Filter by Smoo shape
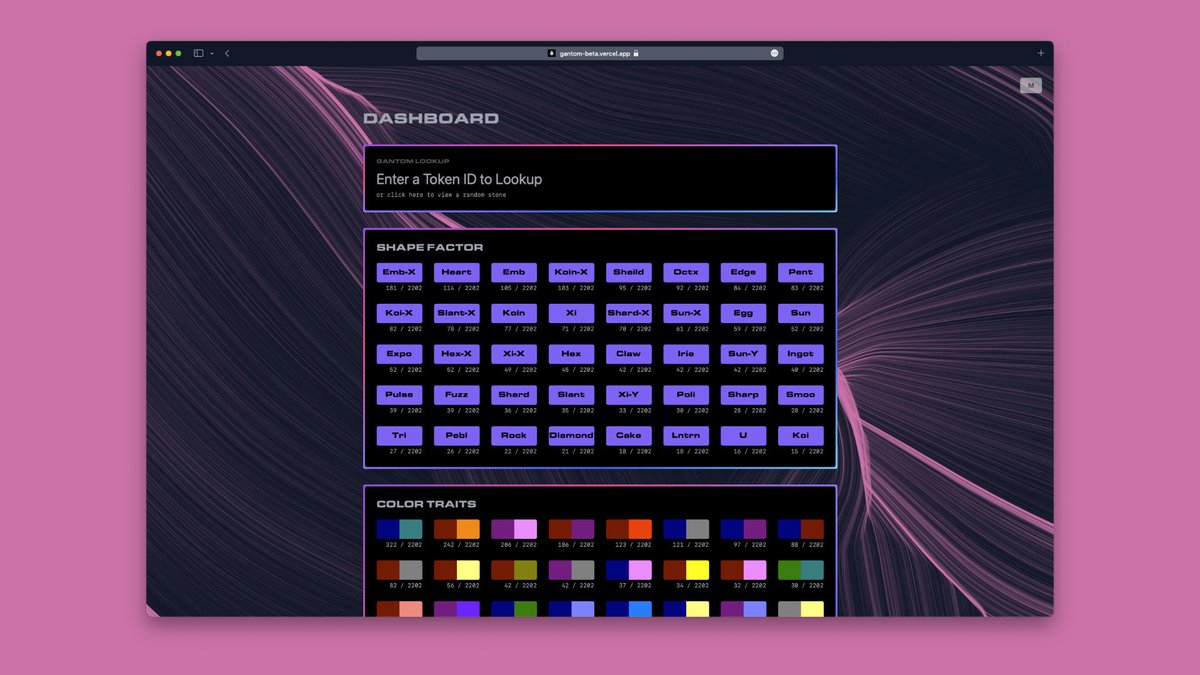Screen dimensions: 1200x675 coord(801,395)
